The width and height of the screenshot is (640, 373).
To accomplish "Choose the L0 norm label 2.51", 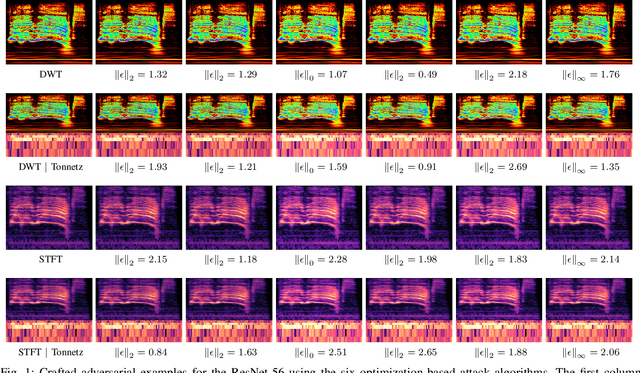I will tap(321, 353).
